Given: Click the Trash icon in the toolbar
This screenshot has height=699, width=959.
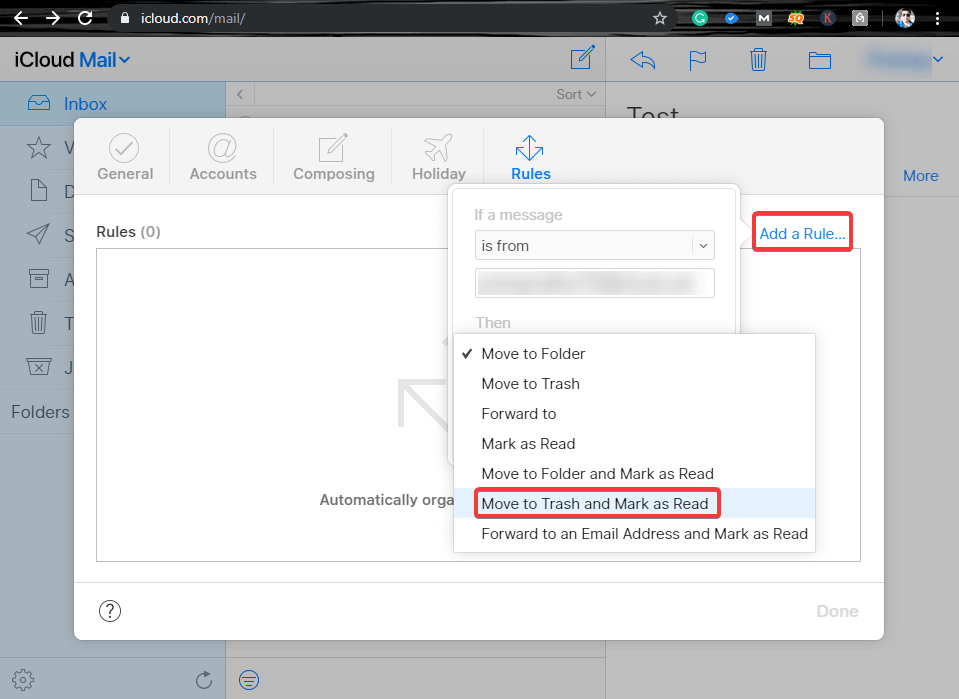Looking at the screenshot, I should pos(758,60).
